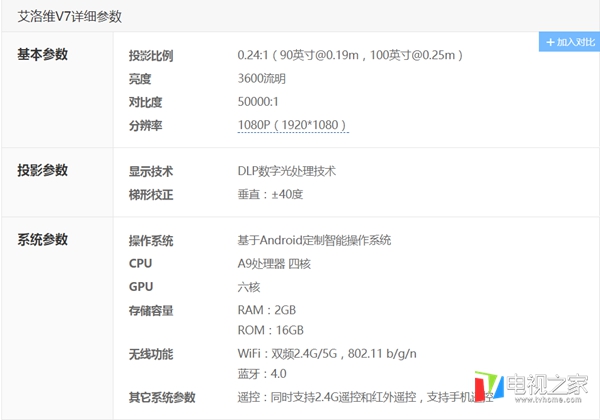Click the 50000:1 contrast value
Image resolution: width=600 pixels, height=420 pixels.
(258, 102)
